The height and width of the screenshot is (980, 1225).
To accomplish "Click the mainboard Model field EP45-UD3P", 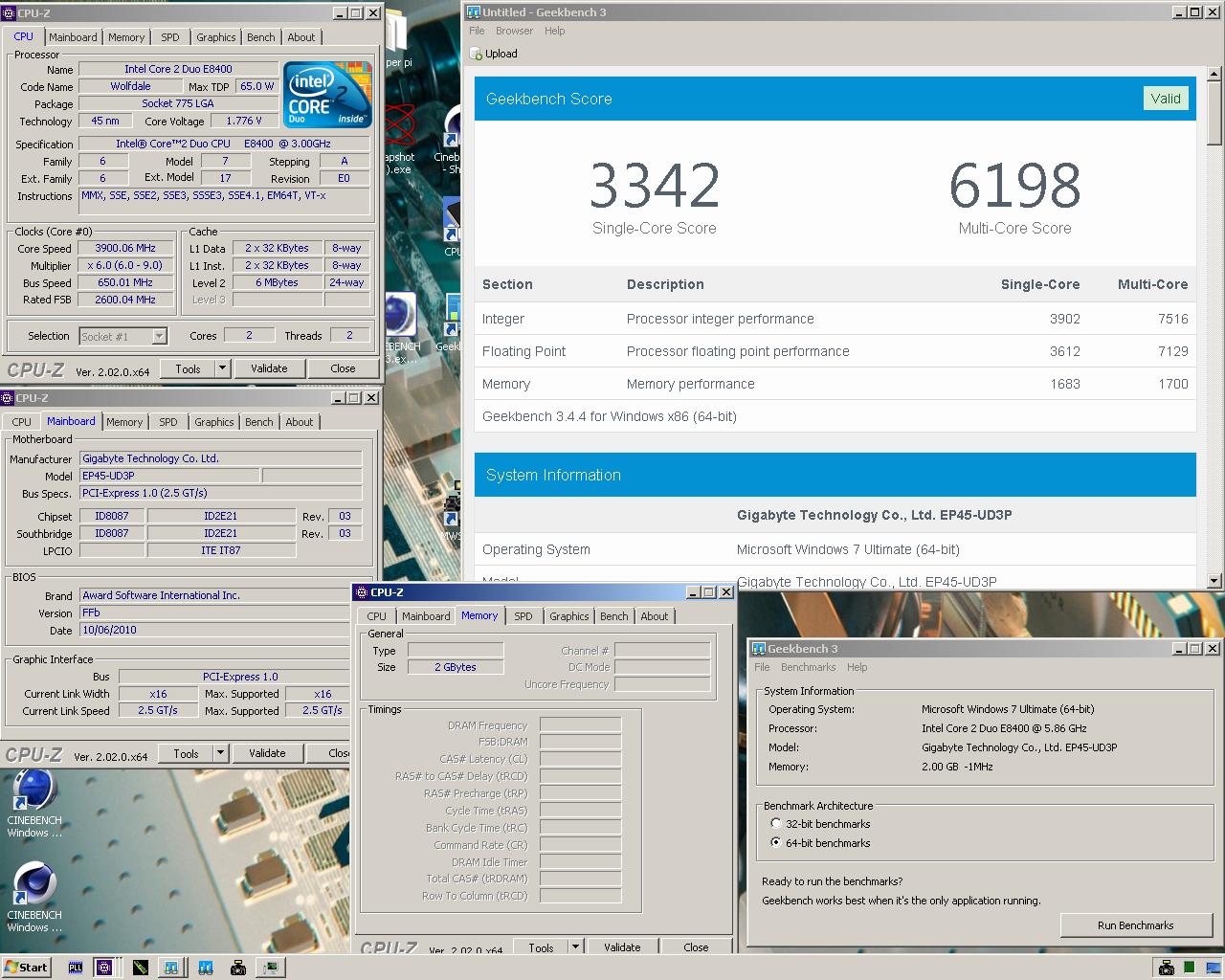I will [x=168, y=476].
